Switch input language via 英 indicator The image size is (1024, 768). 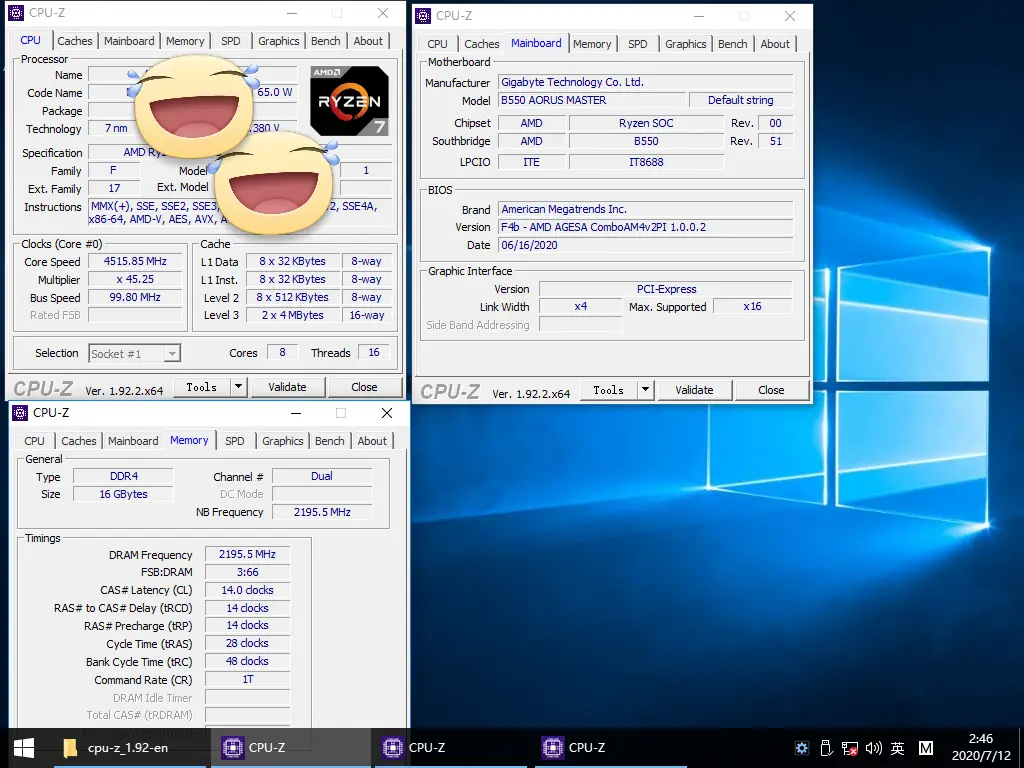pyautogui.click(x=897, y=747)
